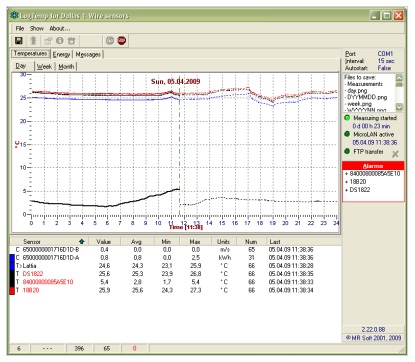Select the 18B20 sensor row in table
This screenshot has width=415, height=362.
175,290
